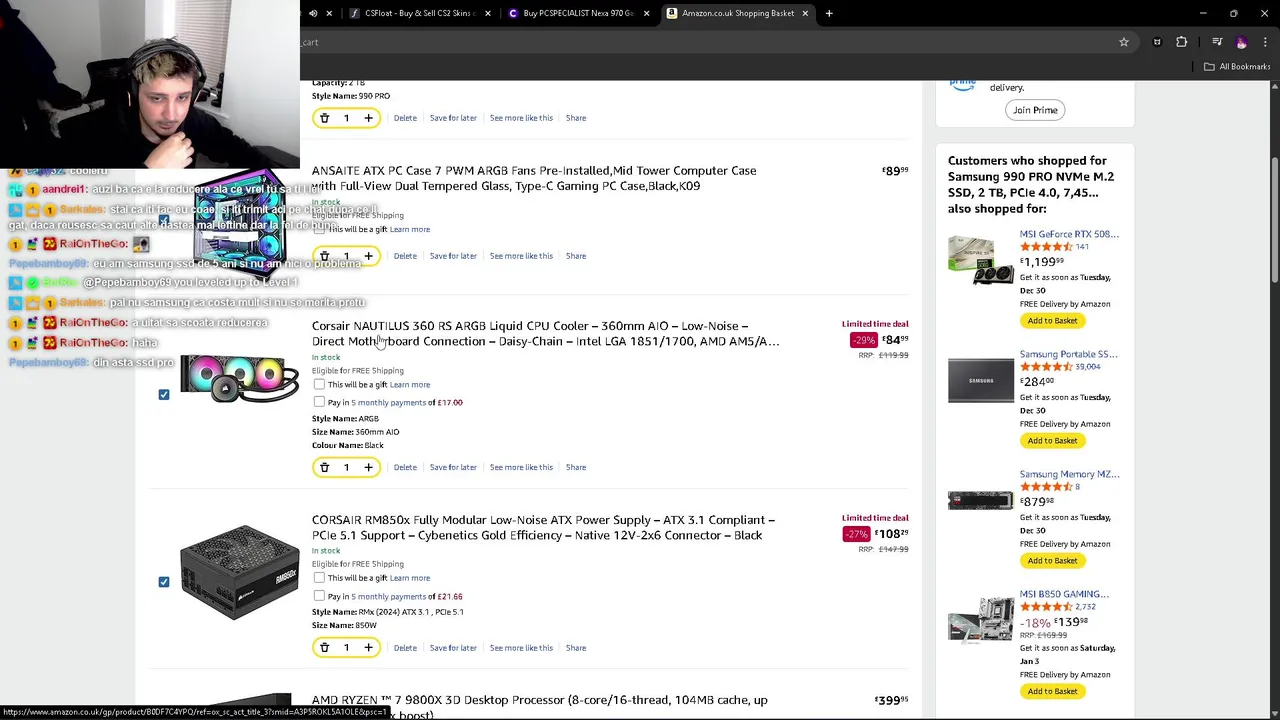Delete the ANSAITE PC case via Delete link

(405, 256)
